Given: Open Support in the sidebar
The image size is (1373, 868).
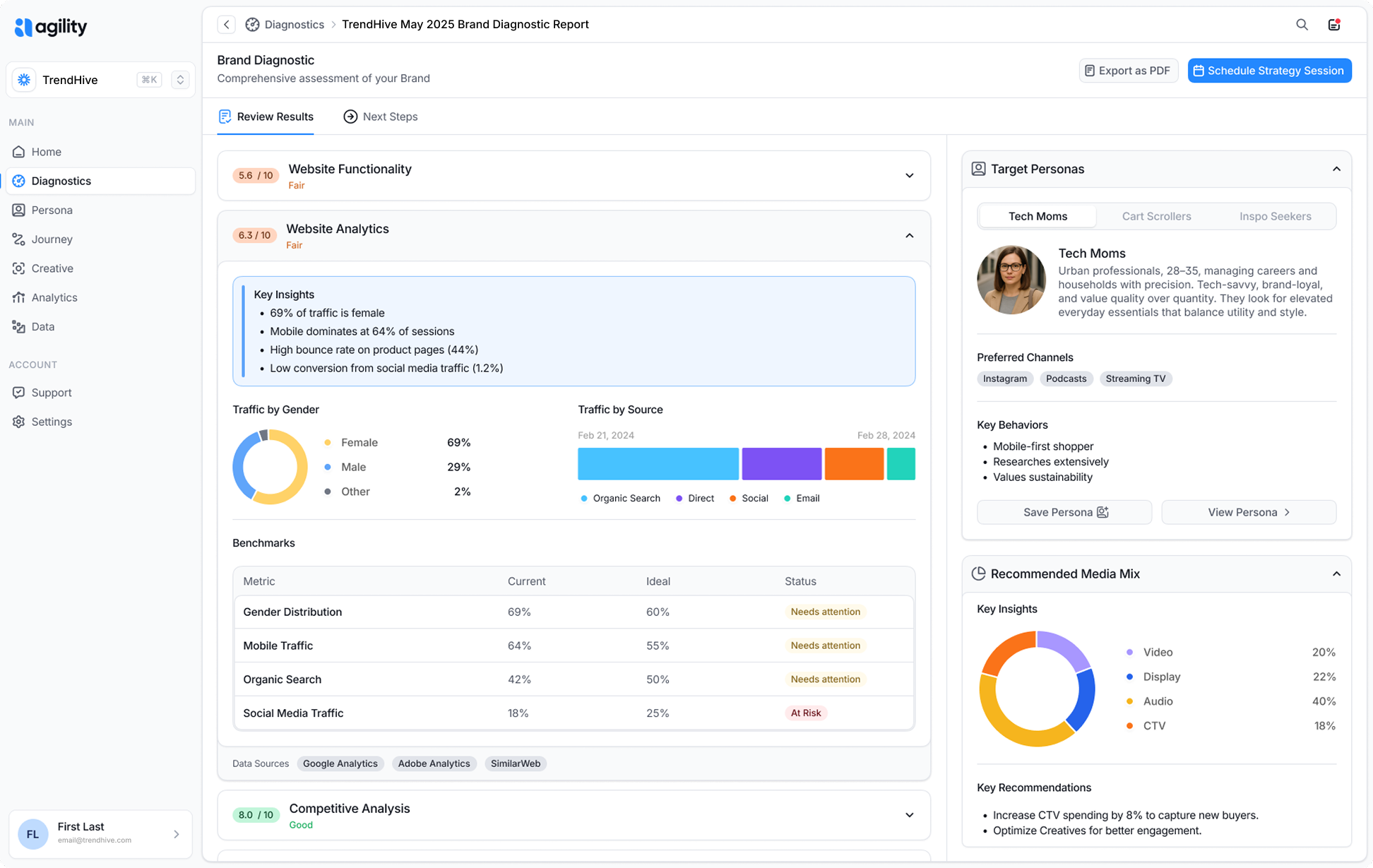Looking at the screenshot, I should [51, 393].
